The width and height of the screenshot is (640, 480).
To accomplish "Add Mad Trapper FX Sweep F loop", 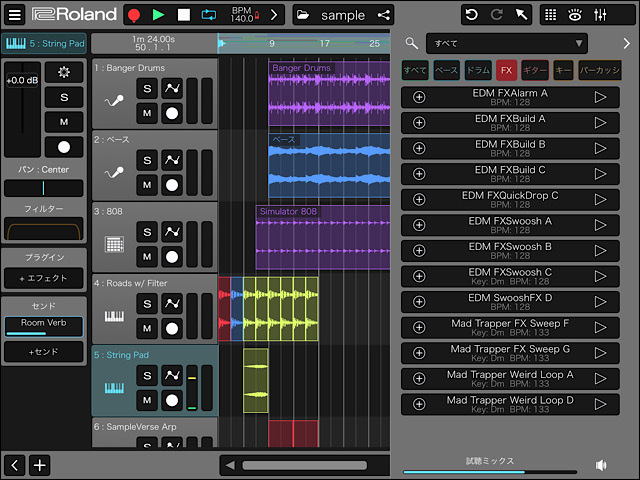I will point(419,327).
